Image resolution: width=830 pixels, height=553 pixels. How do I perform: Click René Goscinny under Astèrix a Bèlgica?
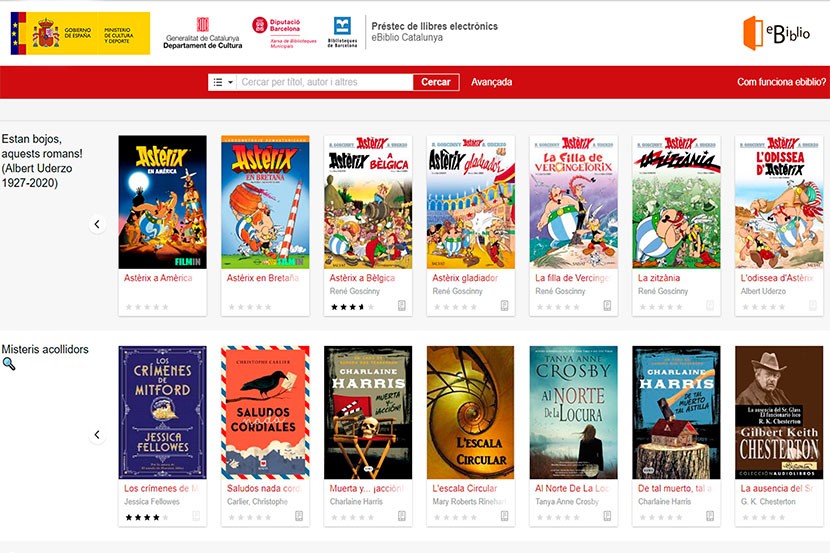tap(355, 291)
